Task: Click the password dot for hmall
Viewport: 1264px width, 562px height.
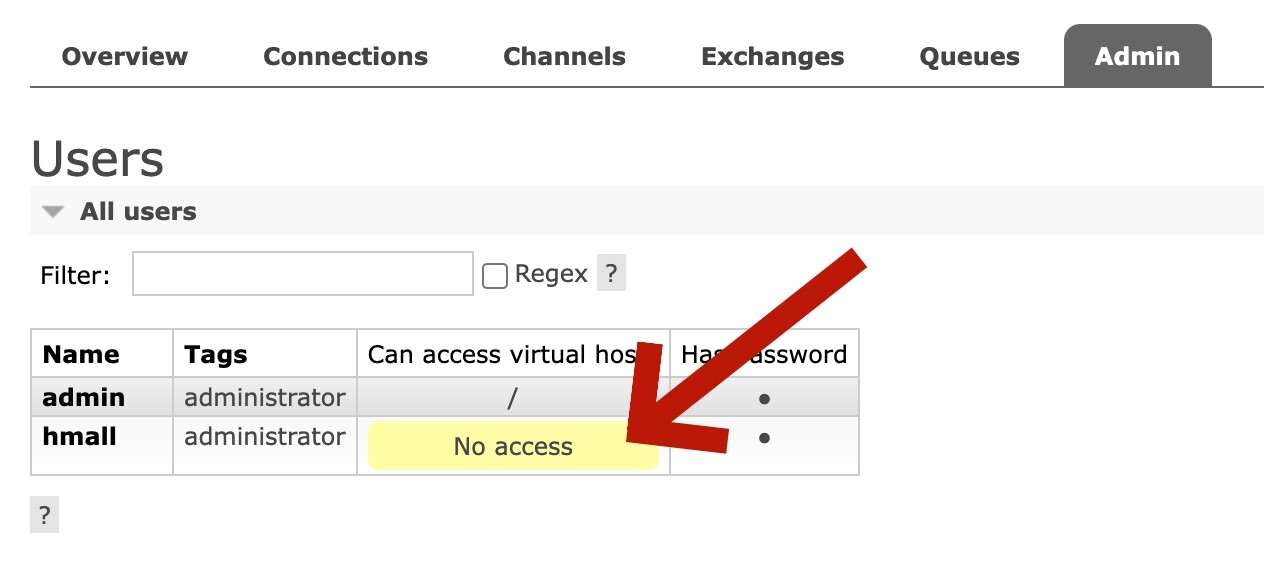Action: pyautogui.click(x=764, y=438)
